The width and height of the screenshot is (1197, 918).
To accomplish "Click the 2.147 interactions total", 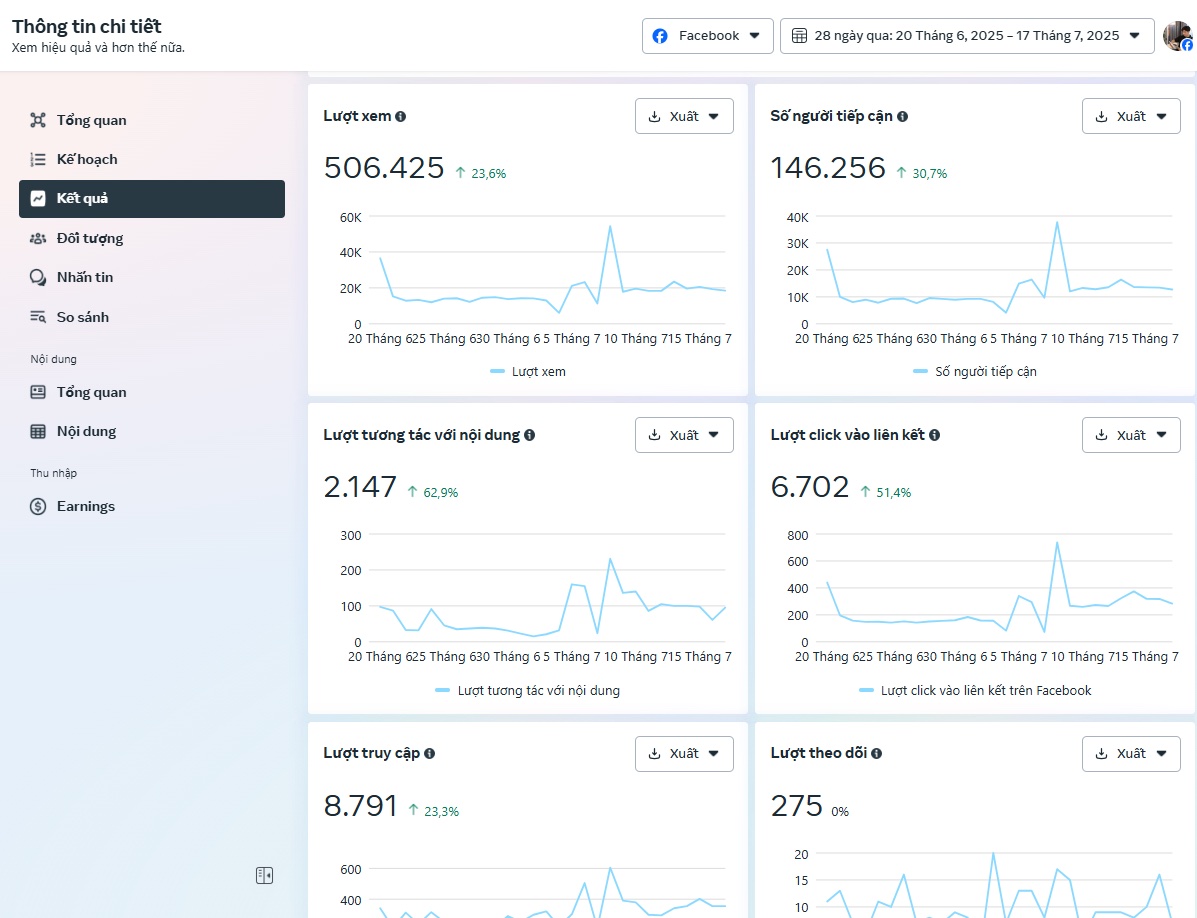I will (x=360, y=487).
